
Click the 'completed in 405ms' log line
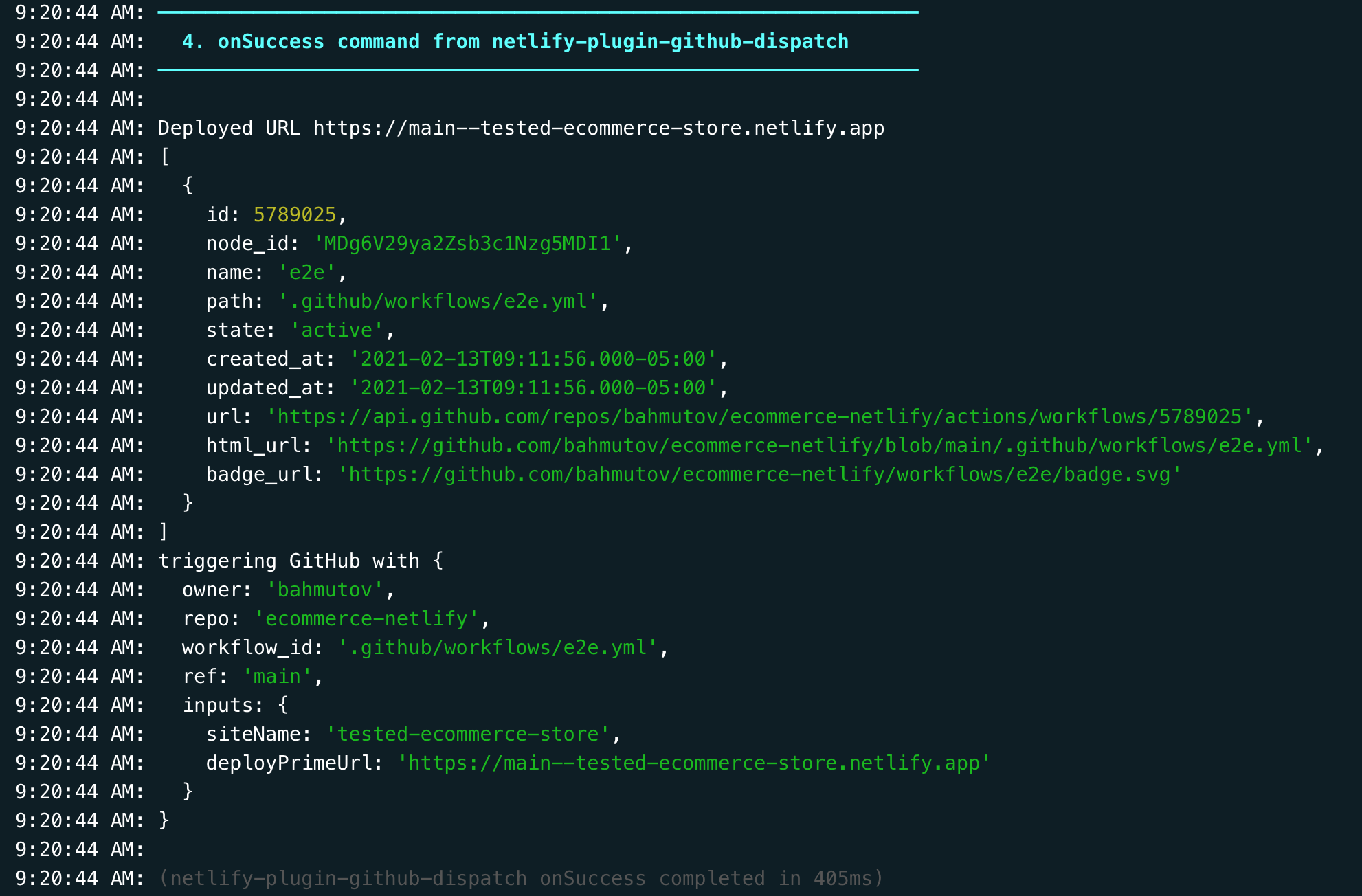click(520, 878)
